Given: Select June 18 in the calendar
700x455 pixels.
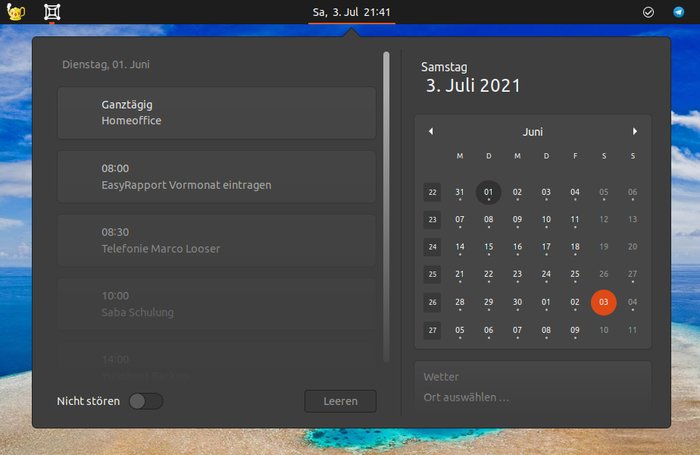Looking at the screenshot, I should (575, 247).
